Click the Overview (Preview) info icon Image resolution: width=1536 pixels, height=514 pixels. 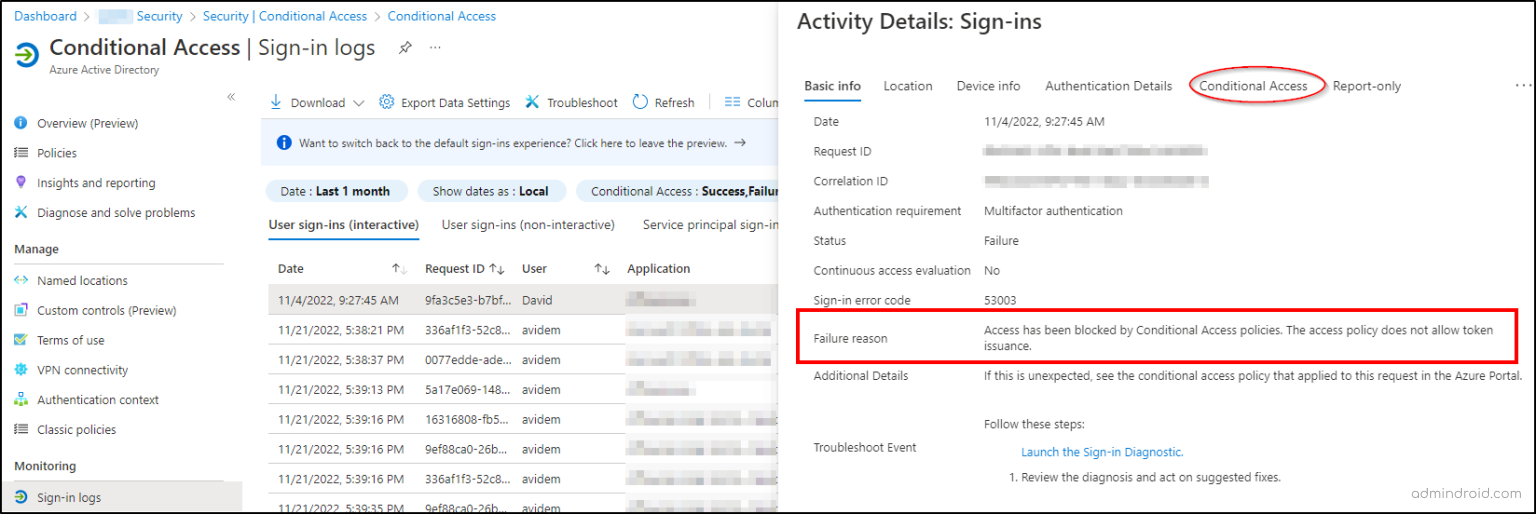21,123
